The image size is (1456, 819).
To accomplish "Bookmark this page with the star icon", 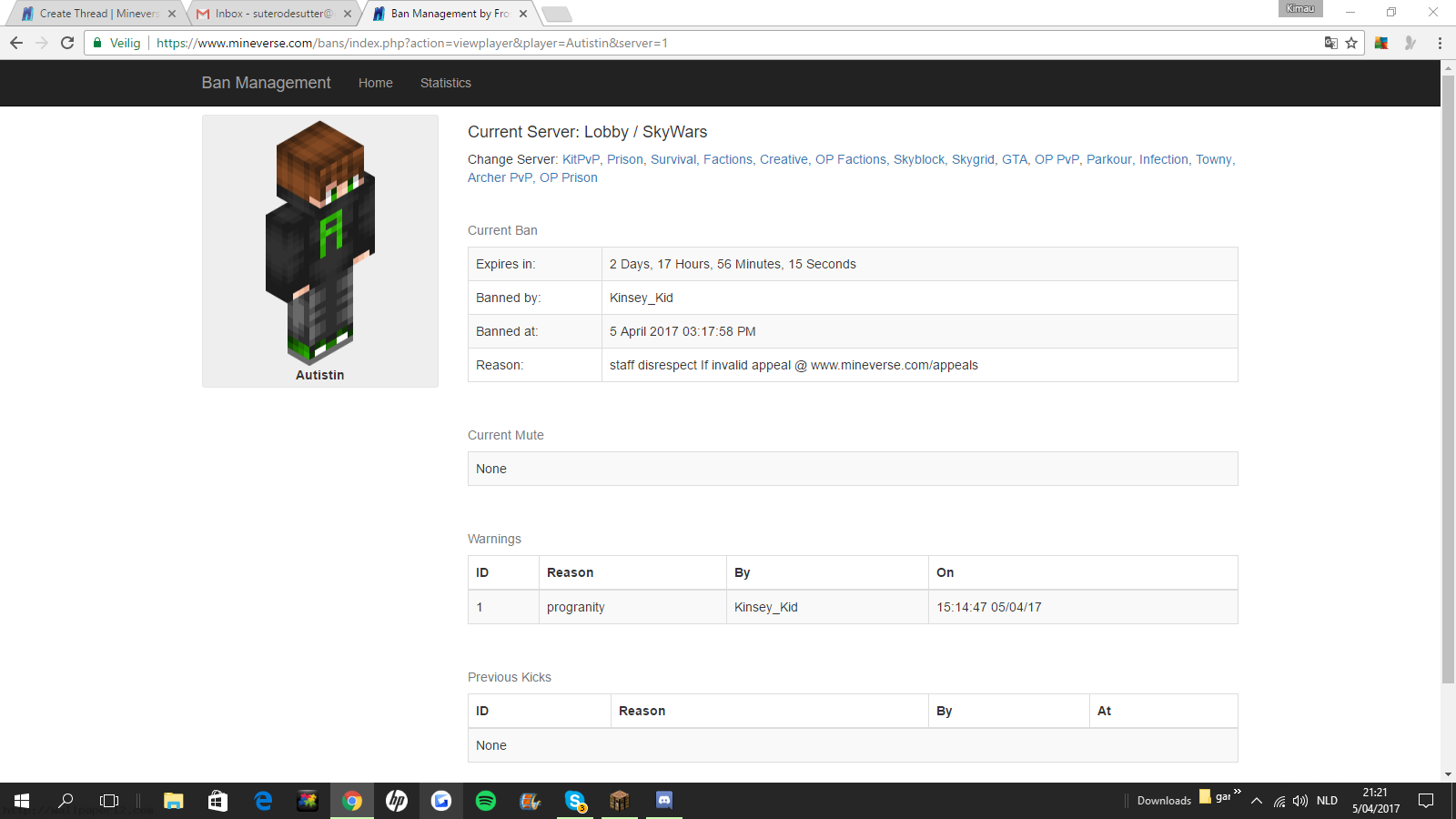I will coord(1351,43).
